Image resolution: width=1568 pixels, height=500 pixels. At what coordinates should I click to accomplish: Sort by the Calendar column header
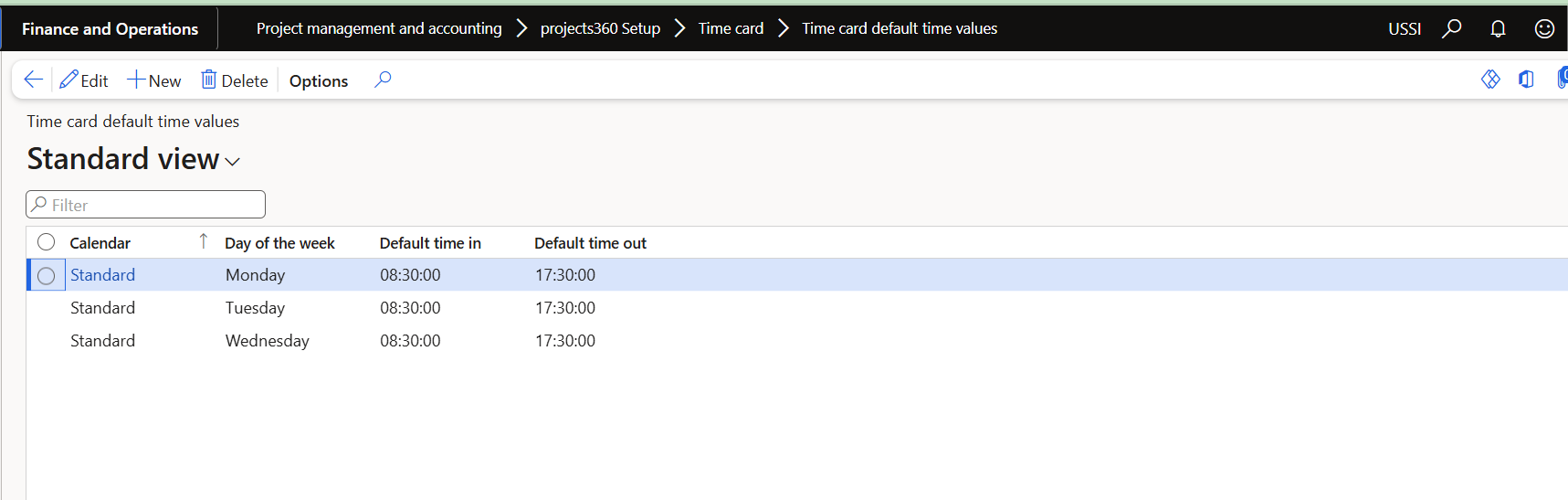coord(100,243)
